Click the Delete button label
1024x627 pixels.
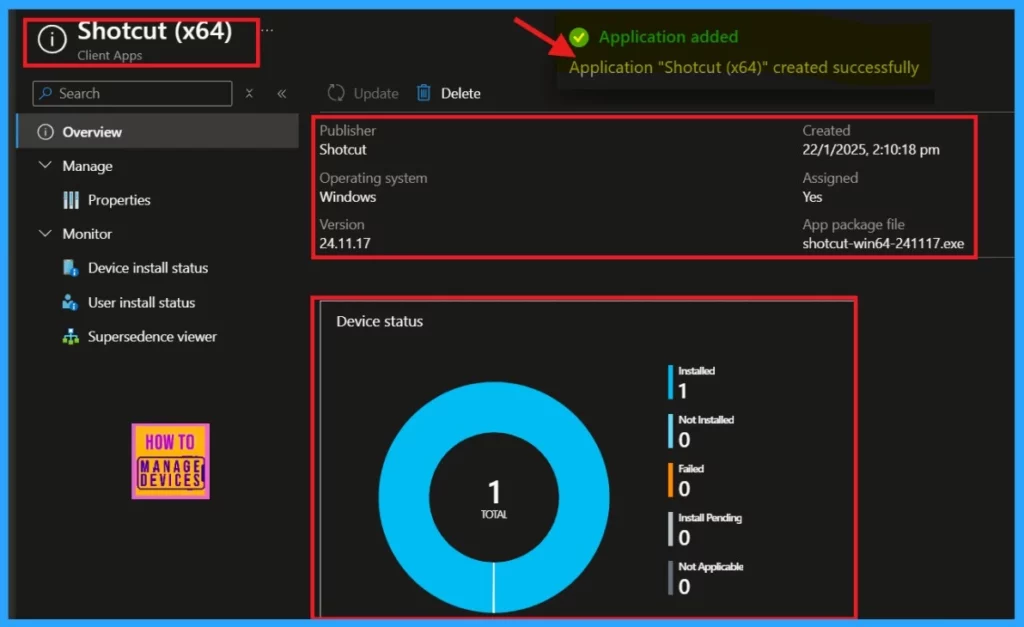coord(460,93)
